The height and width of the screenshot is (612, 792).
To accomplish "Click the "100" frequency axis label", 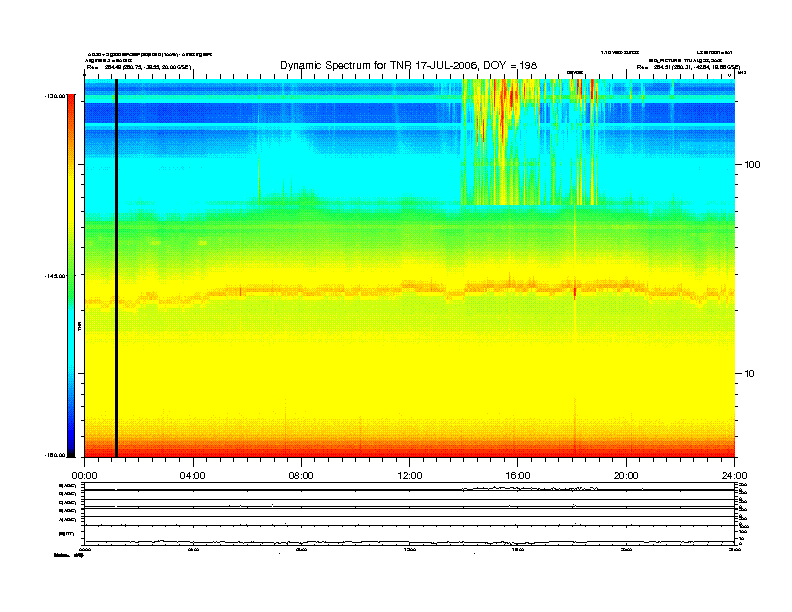I will [x=752, y=165].
